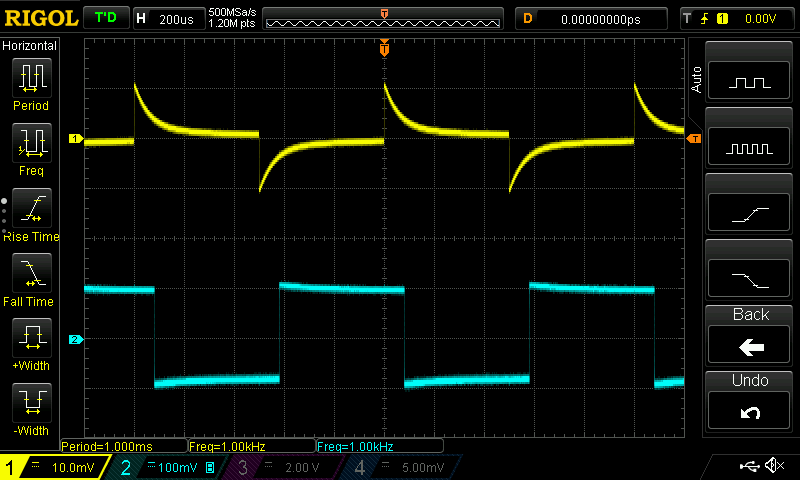Viewport: 800px width, 480px height.
Task: Select the Period measurement icon
Action: [32, 78]
